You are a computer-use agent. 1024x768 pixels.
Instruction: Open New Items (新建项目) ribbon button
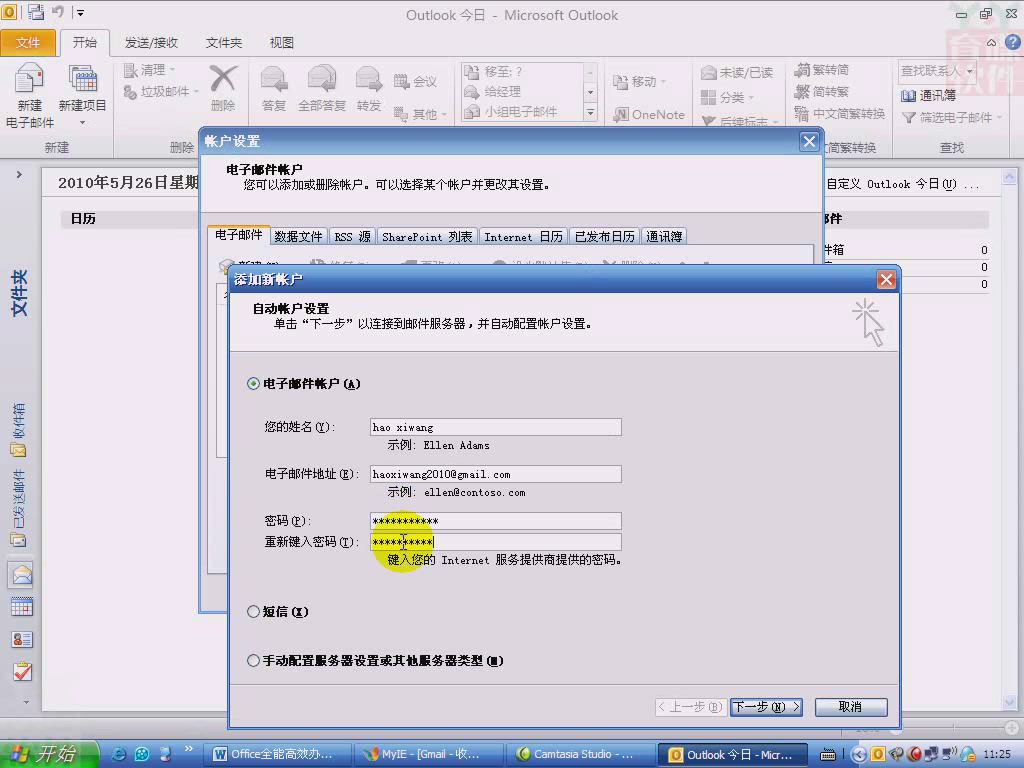(82, 95)
